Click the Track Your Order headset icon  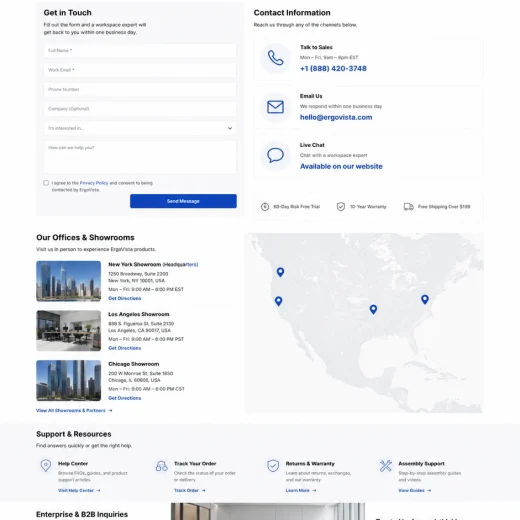coord(162,466)
